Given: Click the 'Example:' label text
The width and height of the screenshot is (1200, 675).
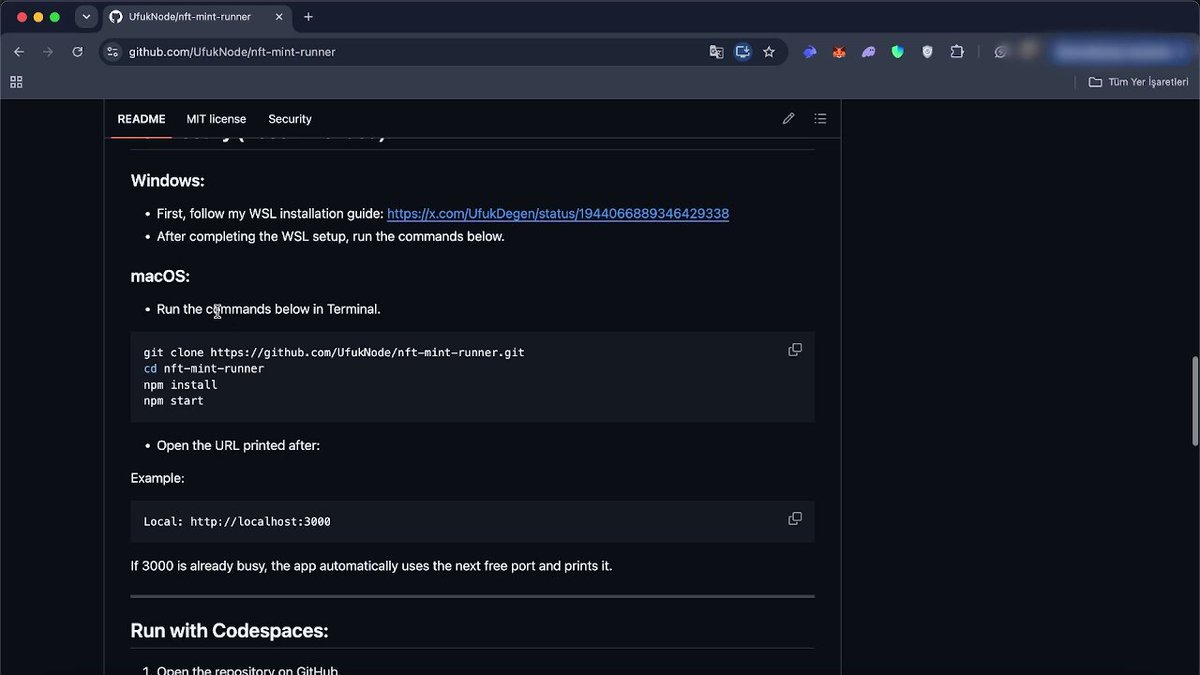Looking at the screenshot, I should [x=158, y=478].
